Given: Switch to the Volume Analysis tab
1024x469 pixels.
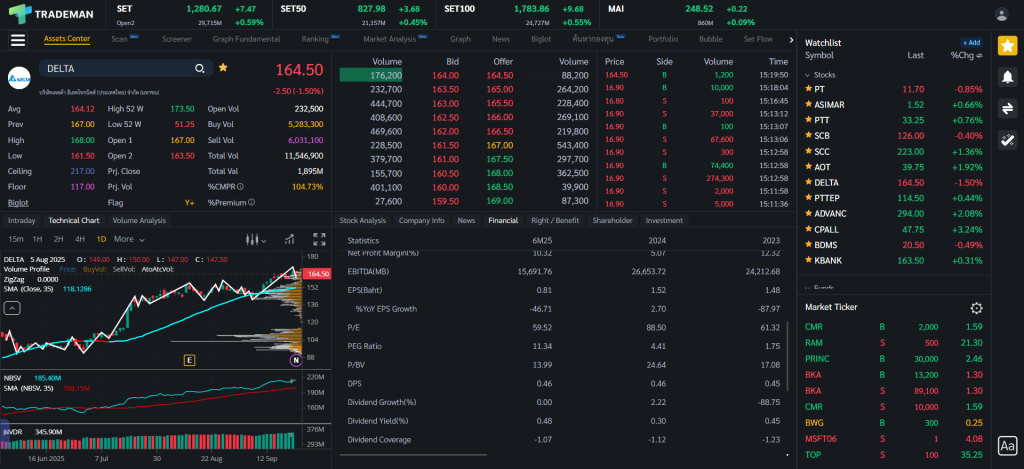Looking at the screenshot, I should 139,221.
